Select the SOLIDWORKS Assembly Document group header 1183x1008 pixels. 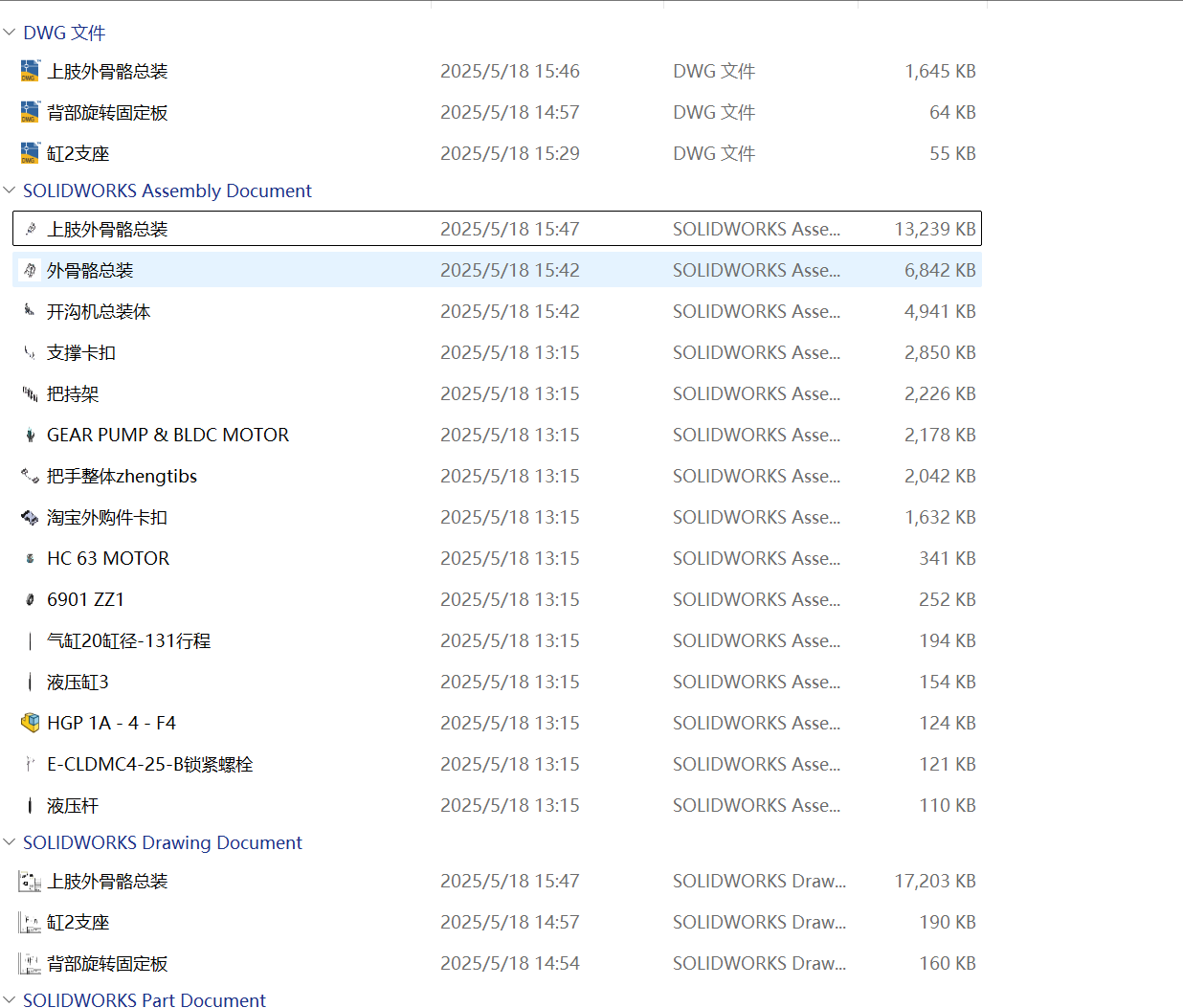coord(167,190)
